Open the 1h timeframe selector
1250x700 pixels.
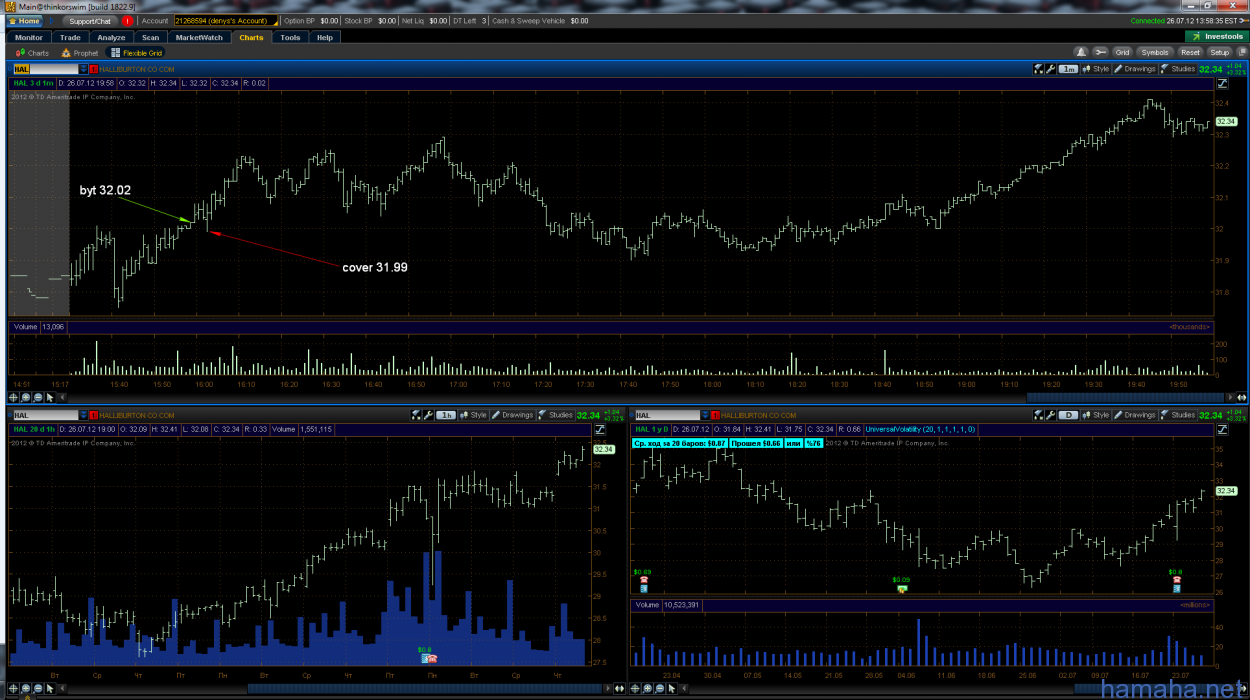[x=446, y=415]
